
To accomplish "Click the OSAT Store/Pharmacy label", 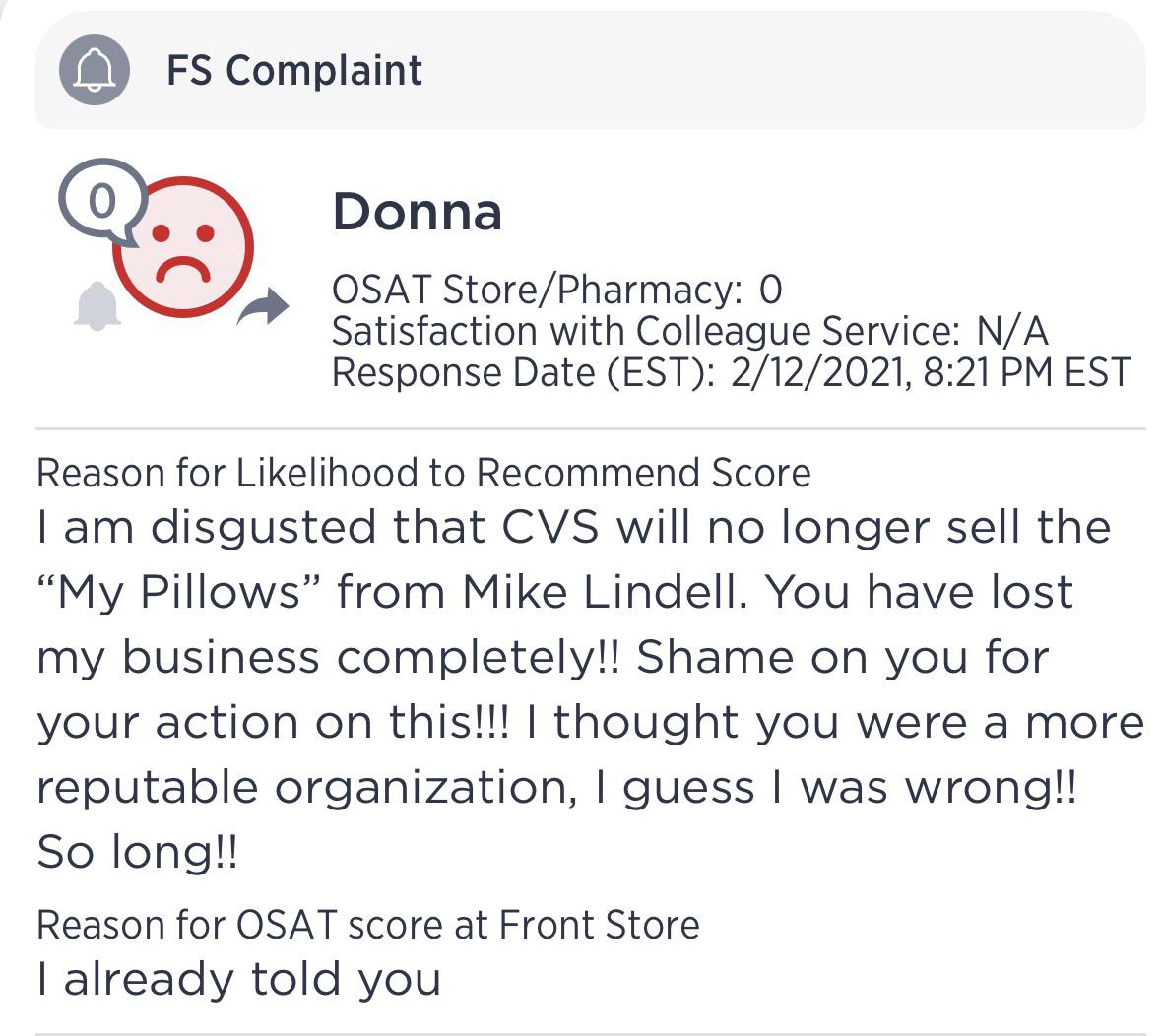I will click(x=537, y=290).
